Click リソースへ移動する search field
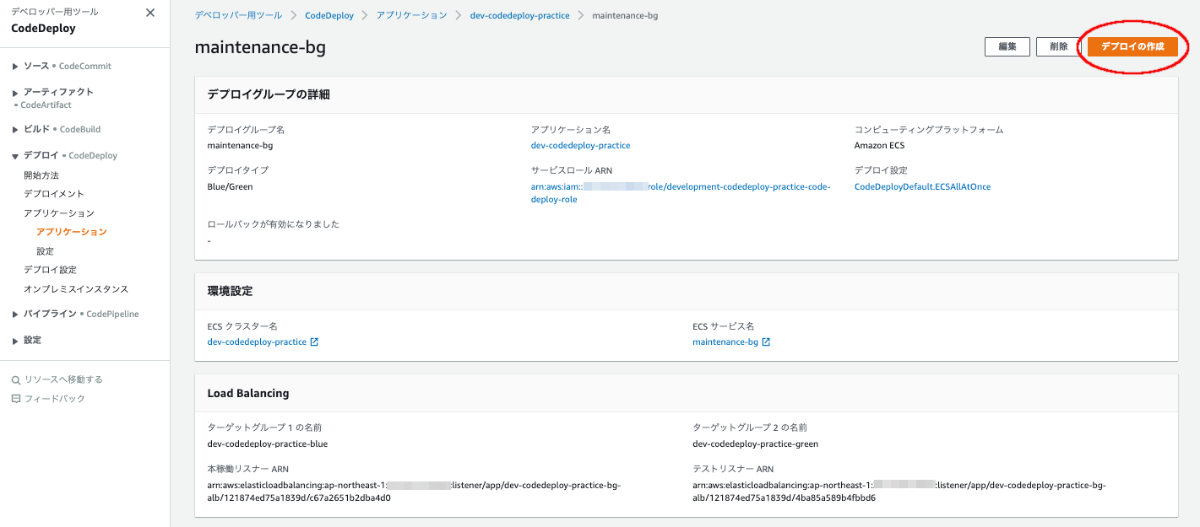Viewport: 1200px width, 527px height. 63,380
